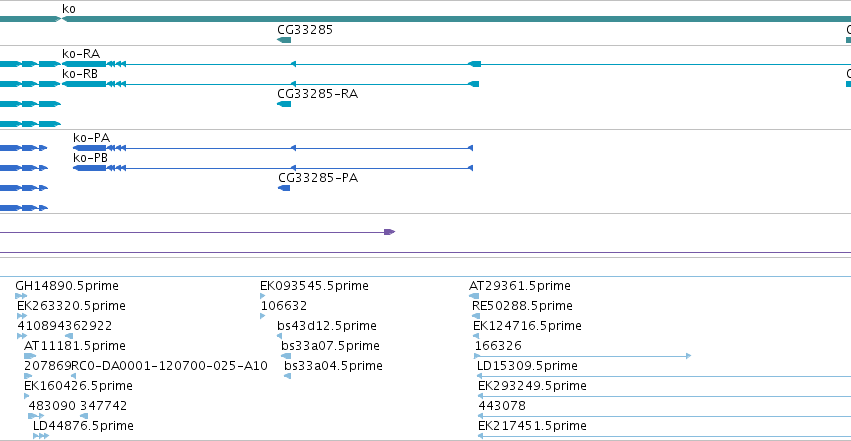Click the GH14890.5prime EST arrow glyph
This screenshot has height=441, width=851.
pos(21,296)
